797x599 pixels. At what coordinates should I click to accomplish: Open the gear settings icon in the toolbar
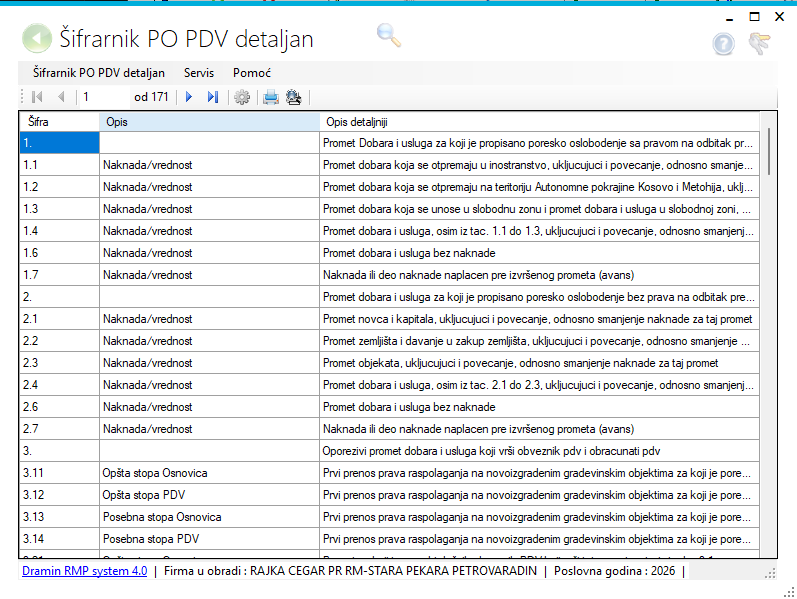242,97
